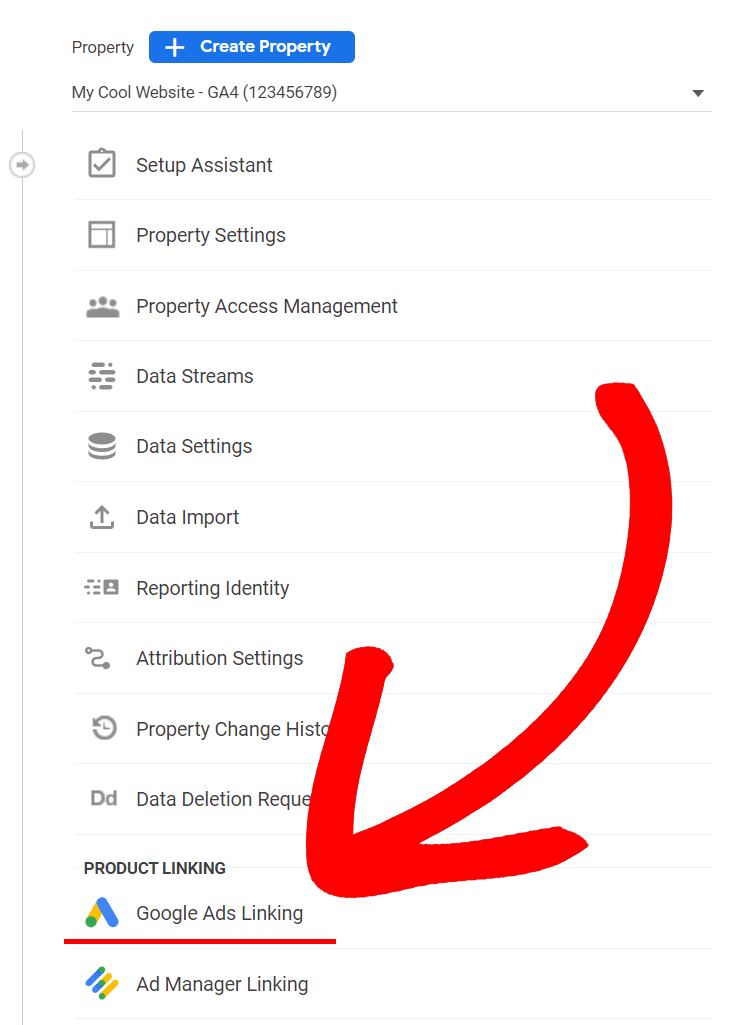Open the property selector dropdown
Viewport: 752px width, 1025px height.
click(699, 92)
